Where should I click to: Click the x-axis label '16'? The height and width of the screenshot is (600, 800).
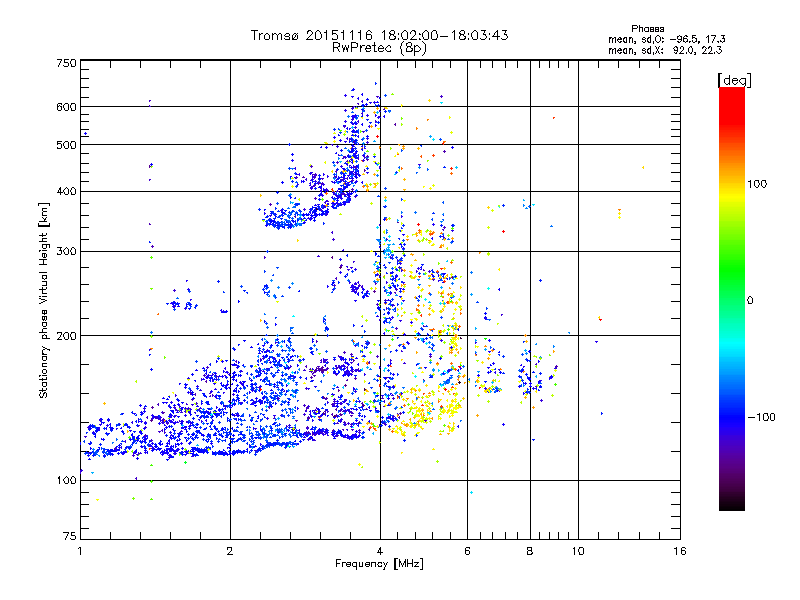pos(680,551)
